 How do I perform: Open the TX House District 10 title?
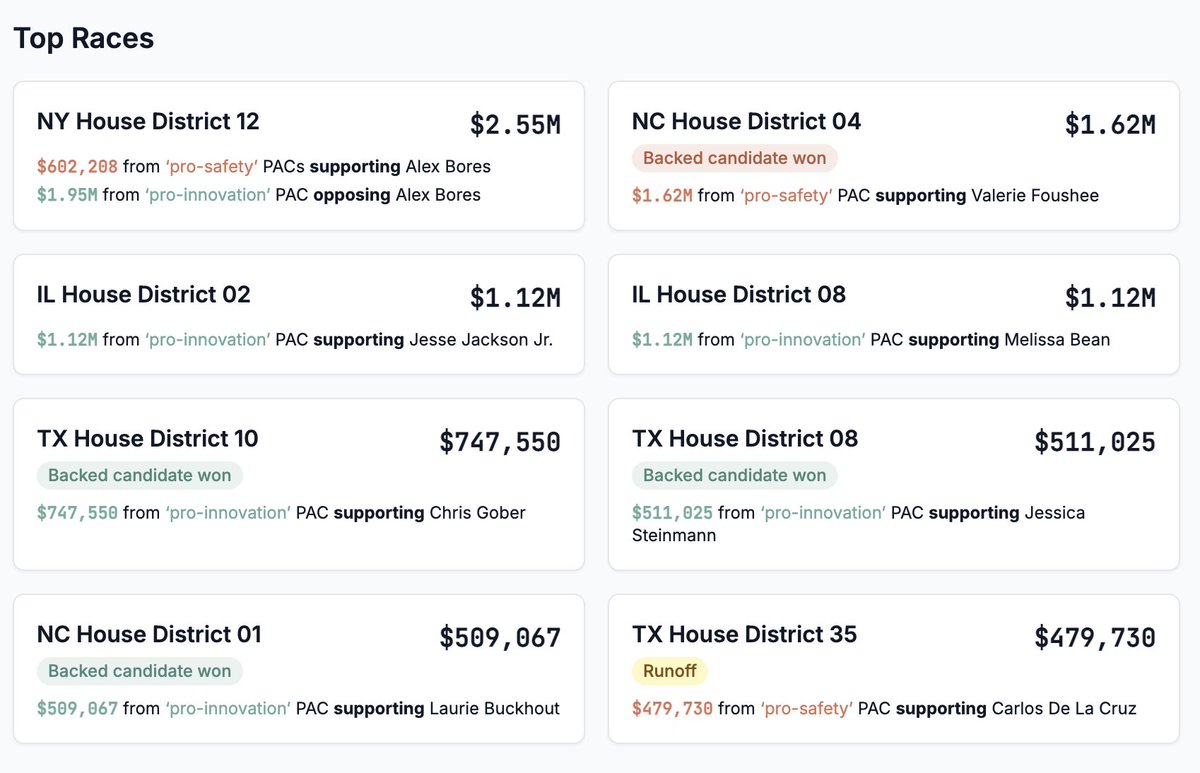coord(148,439)
